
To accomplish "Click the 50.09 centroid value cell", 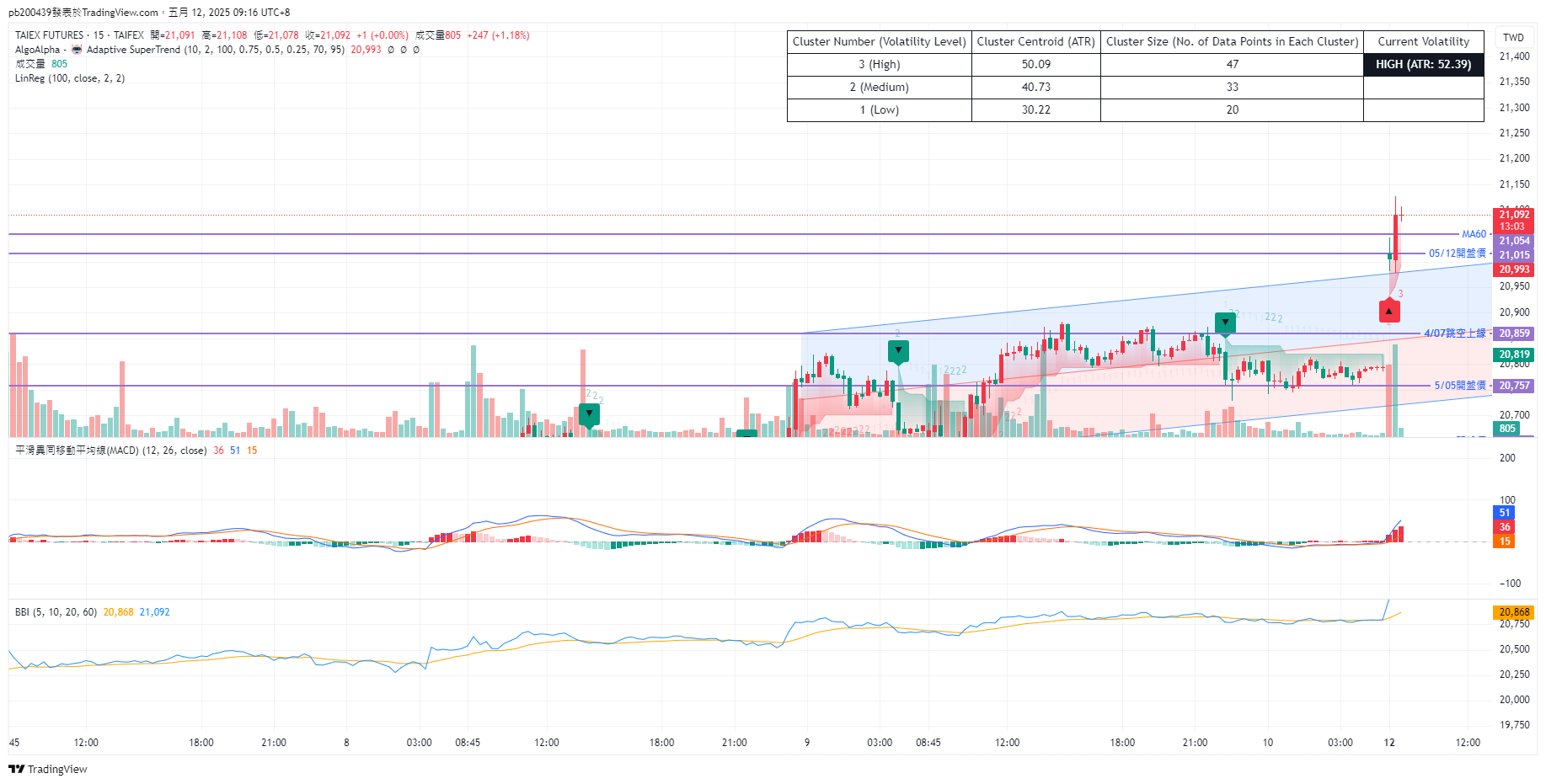I will (1035, 65).
